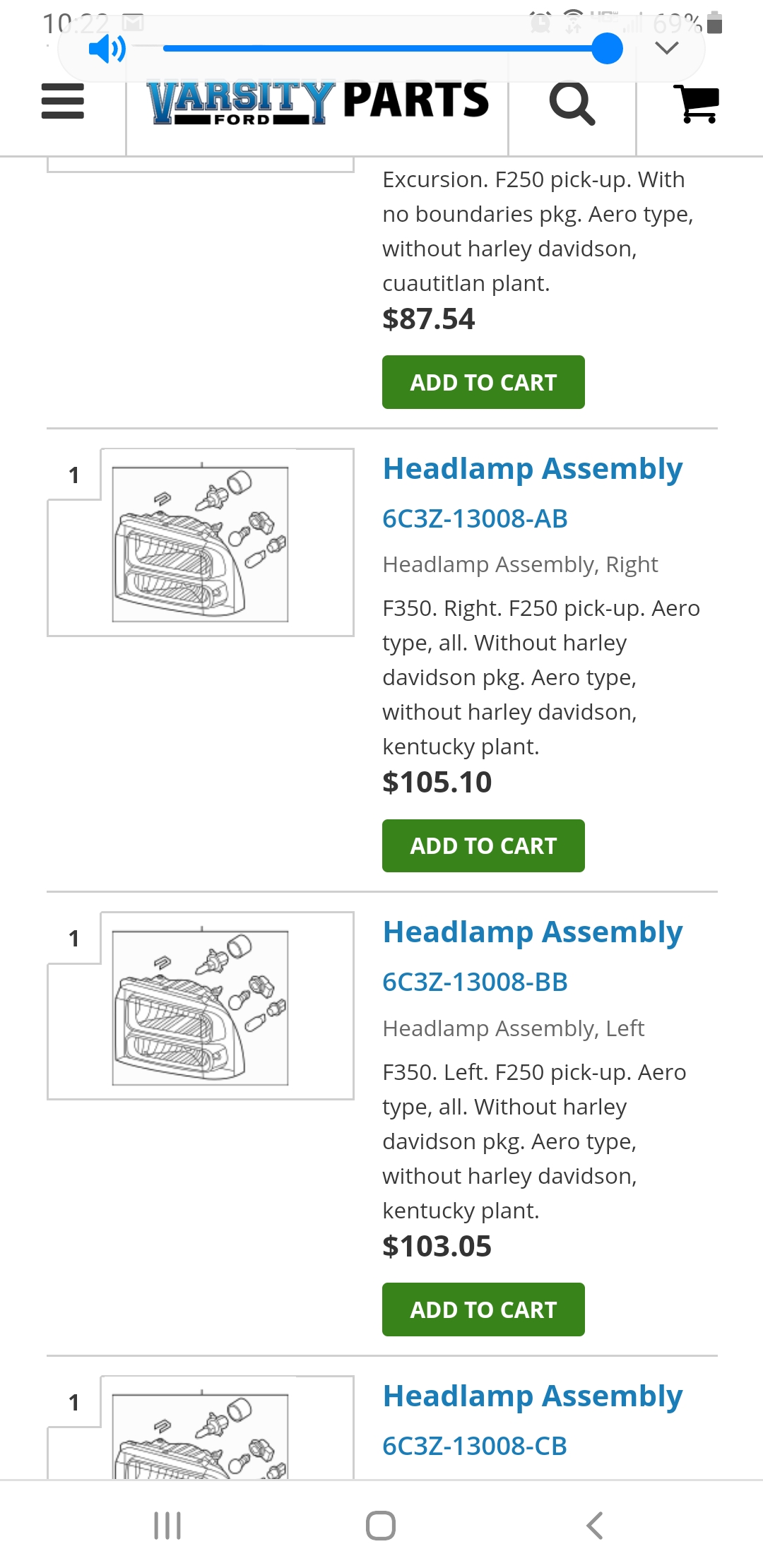Adjust the media volume slider

(x=393, y=49)
